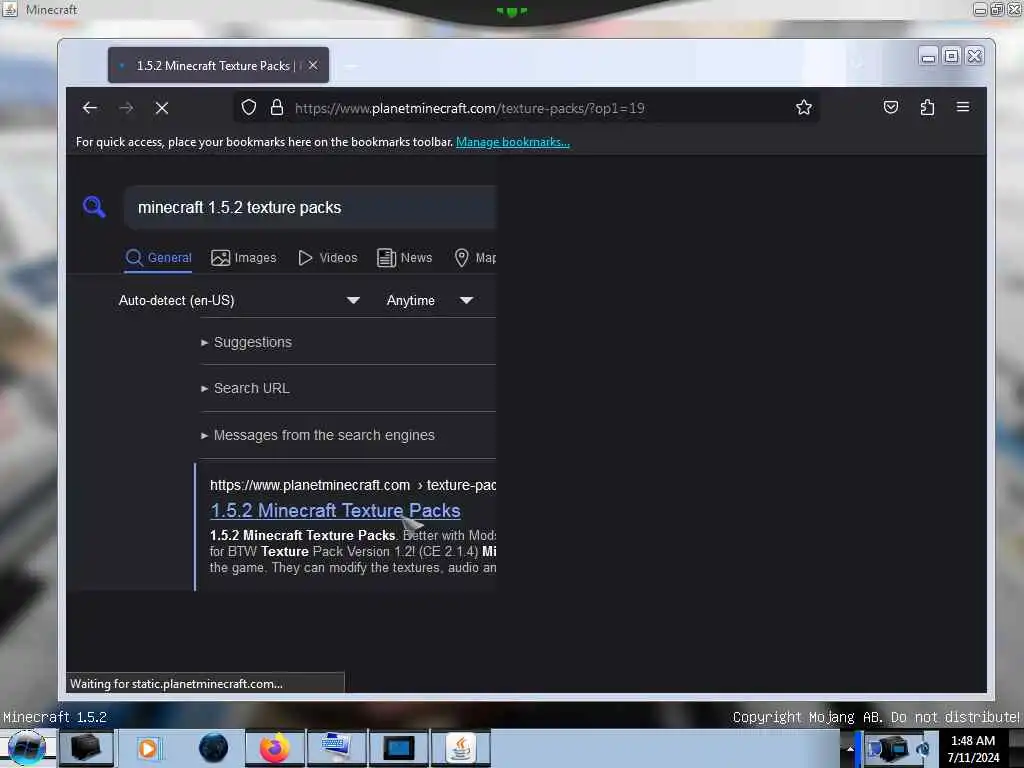The width and height of the screenshot is (1024, 768).
Task: Open the Java taskbar icon
Action: coord(461,748)
